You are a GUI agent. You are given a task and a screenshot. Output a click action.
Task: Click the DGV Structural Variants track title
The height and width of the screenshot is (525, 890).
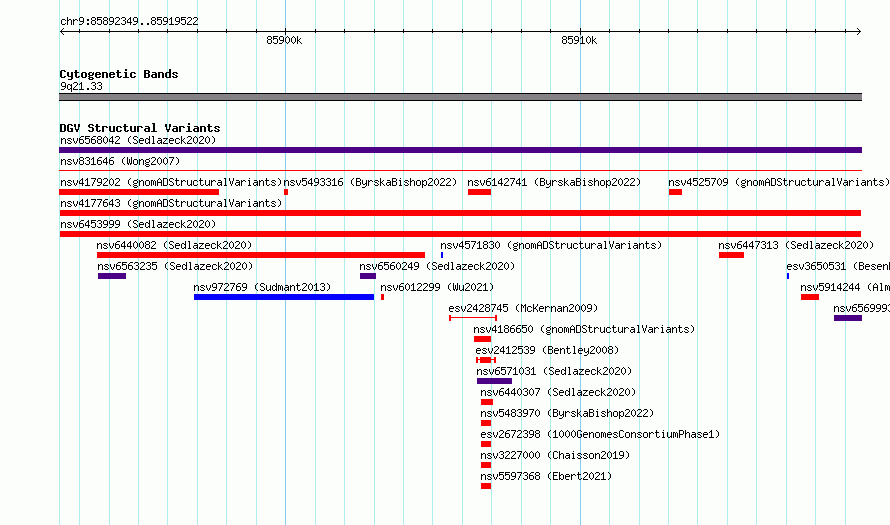(x=140, y=128)
